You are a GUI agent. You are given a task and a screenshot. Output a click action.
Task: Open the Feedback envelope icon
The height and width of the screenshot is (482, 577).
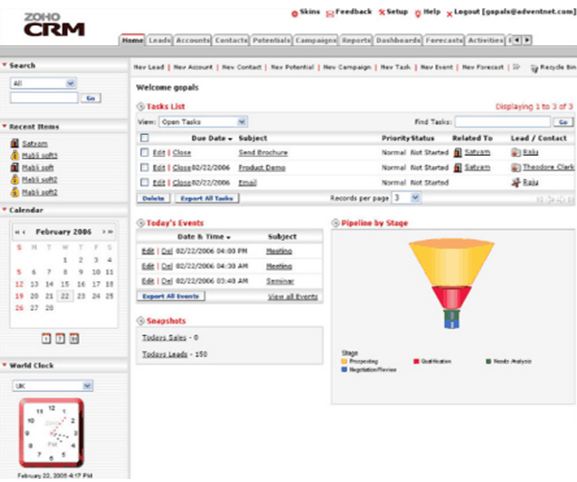pos(330,14)
